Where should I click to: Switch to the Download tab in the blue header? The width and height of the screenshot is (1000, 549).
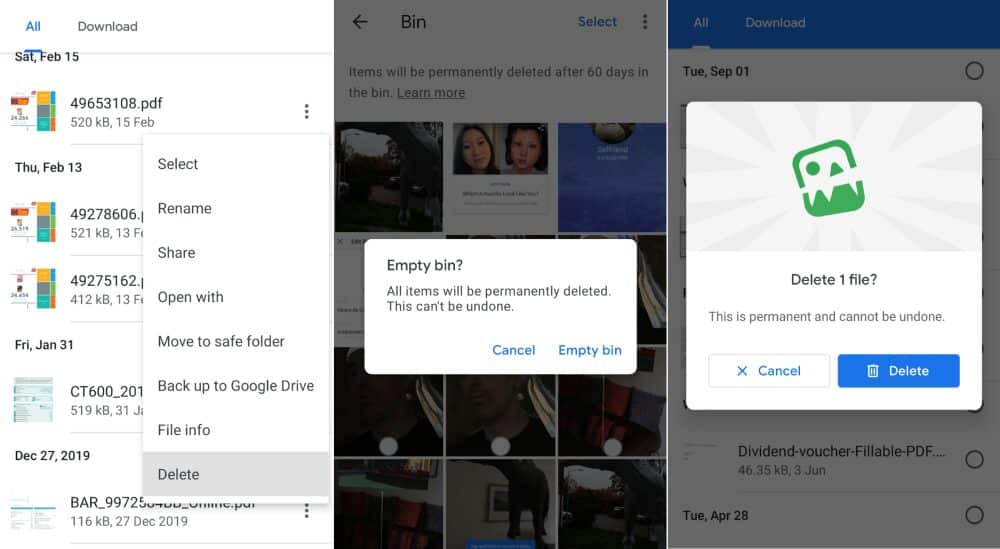pos(775,22)
